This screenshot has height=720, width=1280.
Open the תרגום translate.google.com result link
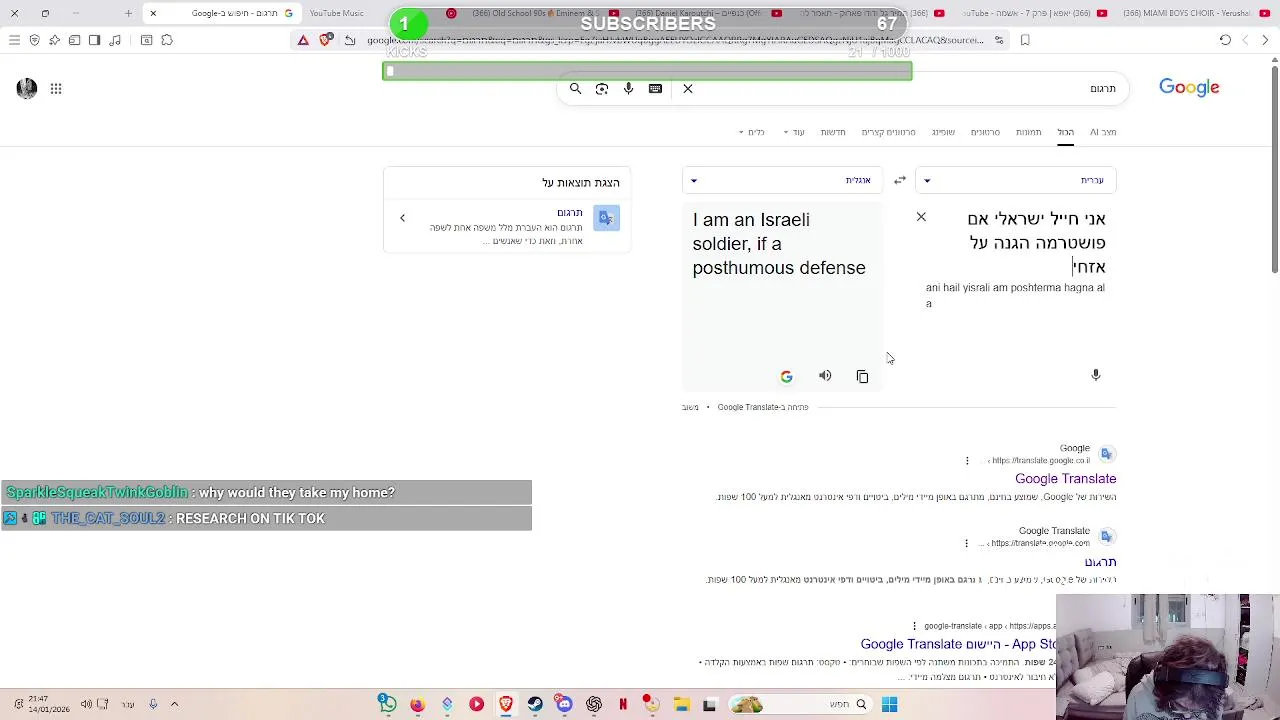click(x=1100, y=562)
